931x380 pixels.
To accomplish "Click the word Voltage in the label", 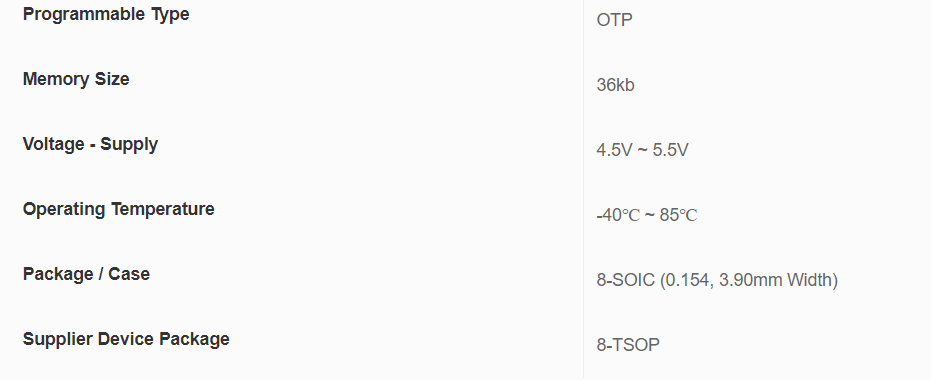I will [x=53, y=144].
